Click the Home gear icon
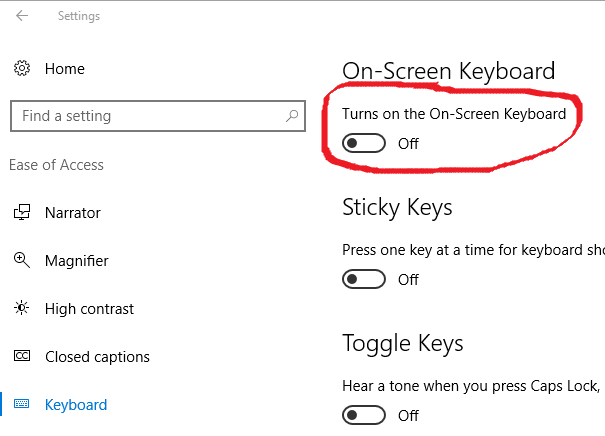This screenshot has width=605, height=436. 22,68
